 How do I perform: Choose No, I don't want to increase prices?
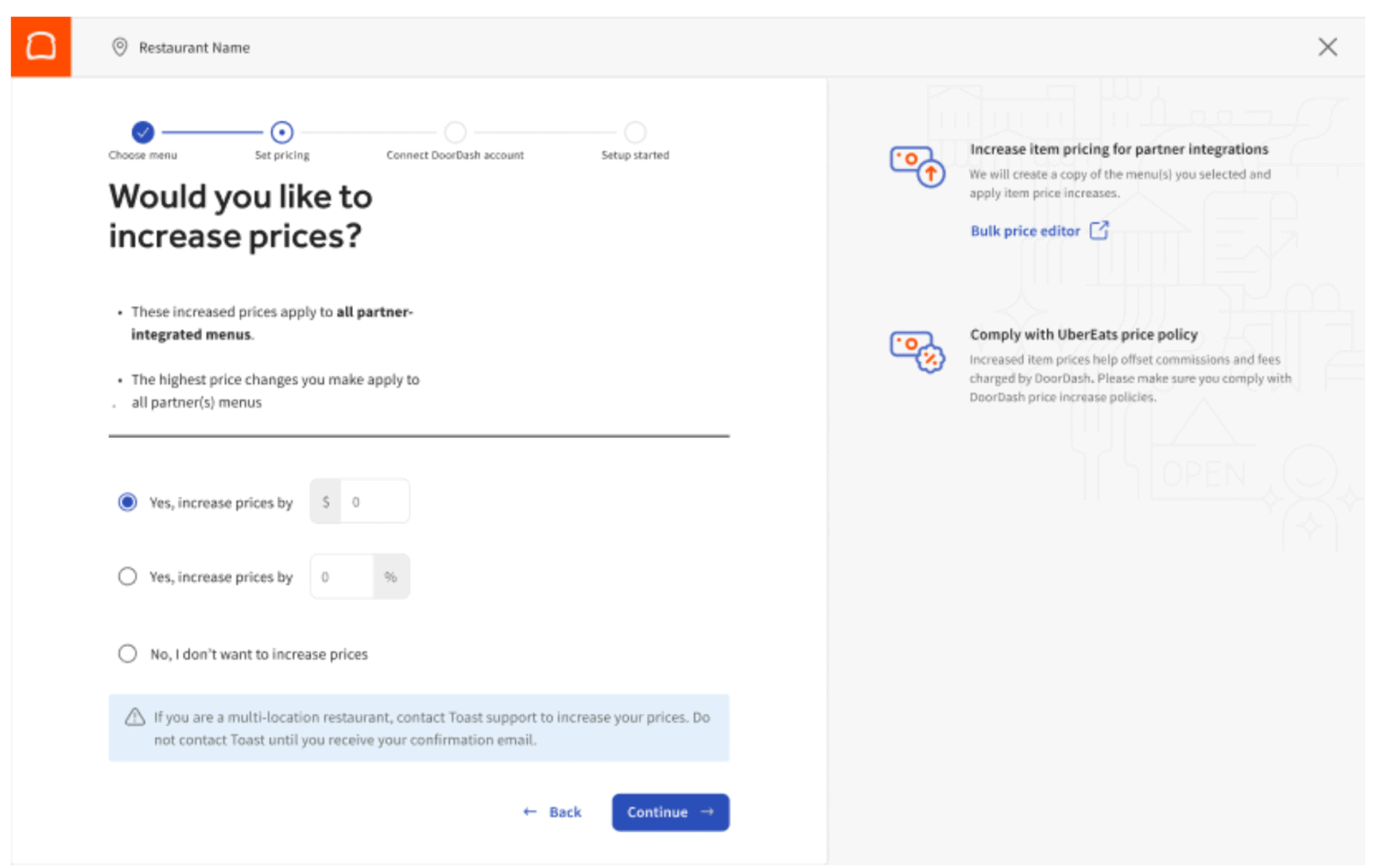[x=127, y=653]
